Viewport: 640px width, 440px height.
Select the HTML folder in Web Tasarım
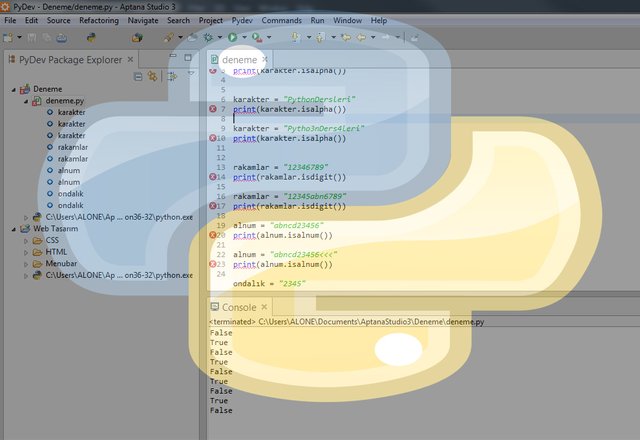56,252
